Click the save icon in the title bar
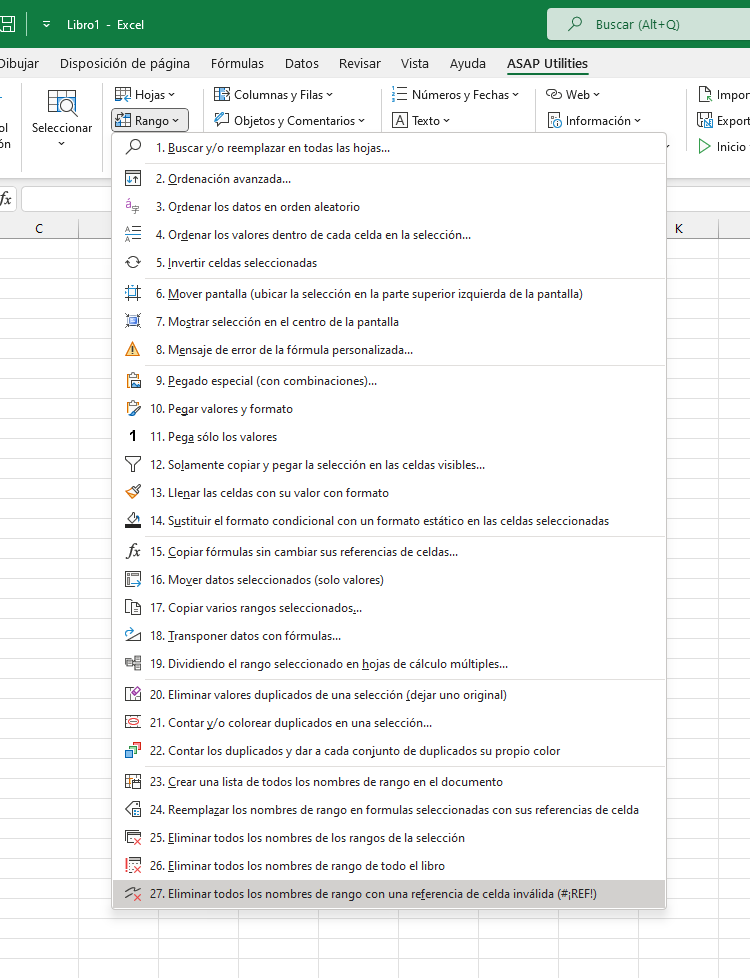The image size is (750, 978). (7, 24)
